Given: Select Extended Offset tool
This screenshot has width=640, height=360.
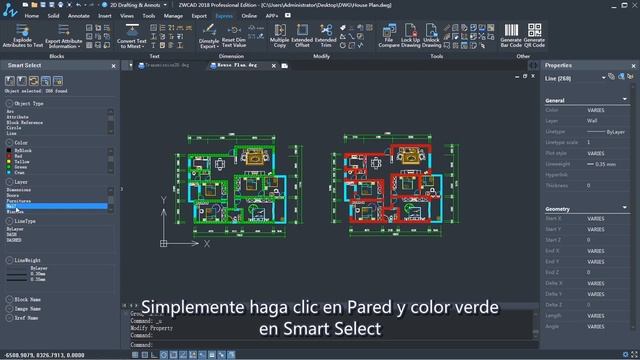Looking at the screenshot, I should tap(302, 36).
